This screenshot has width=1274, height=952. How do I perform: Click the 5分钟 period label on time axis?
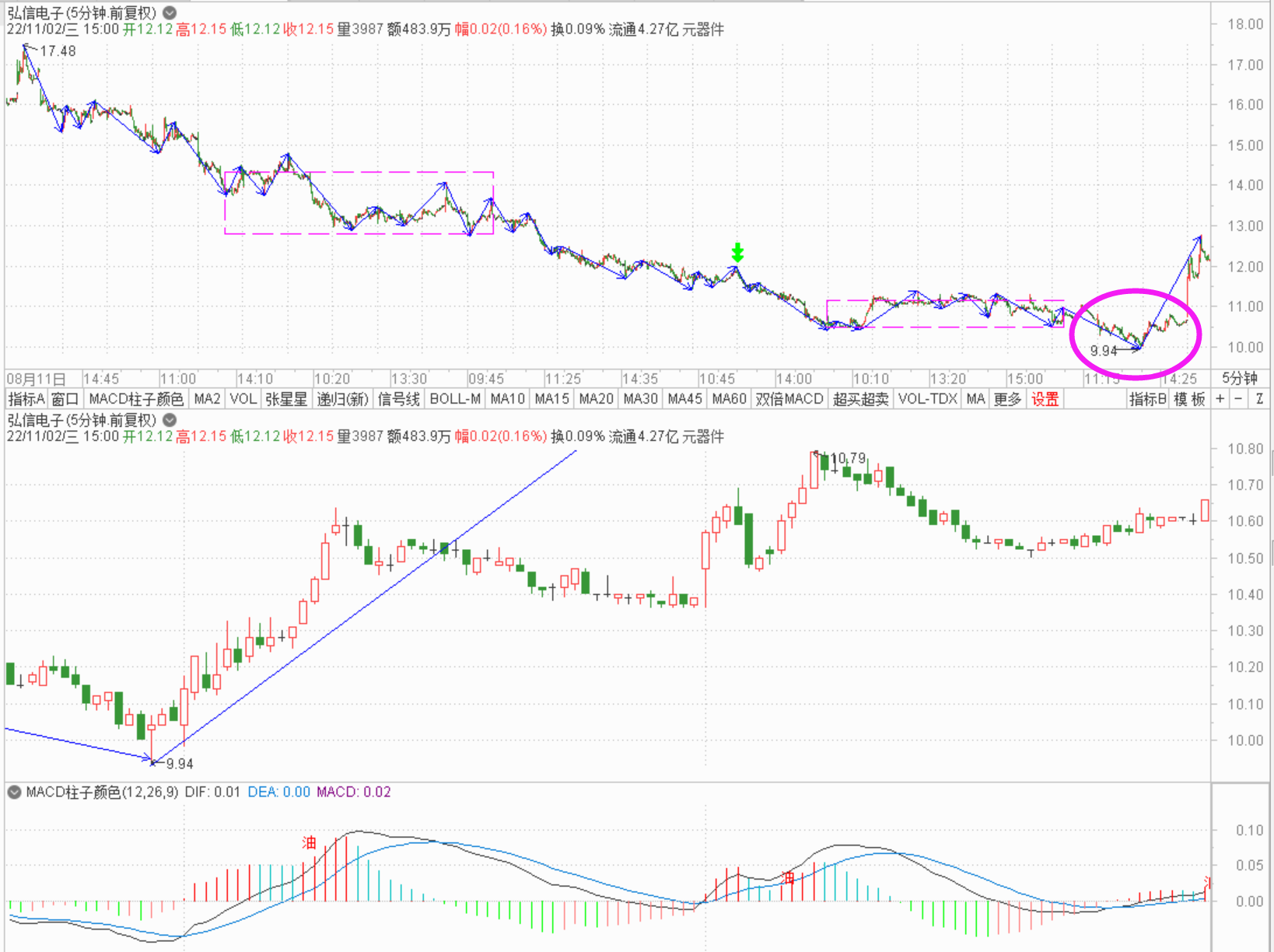click(1239, 379)
